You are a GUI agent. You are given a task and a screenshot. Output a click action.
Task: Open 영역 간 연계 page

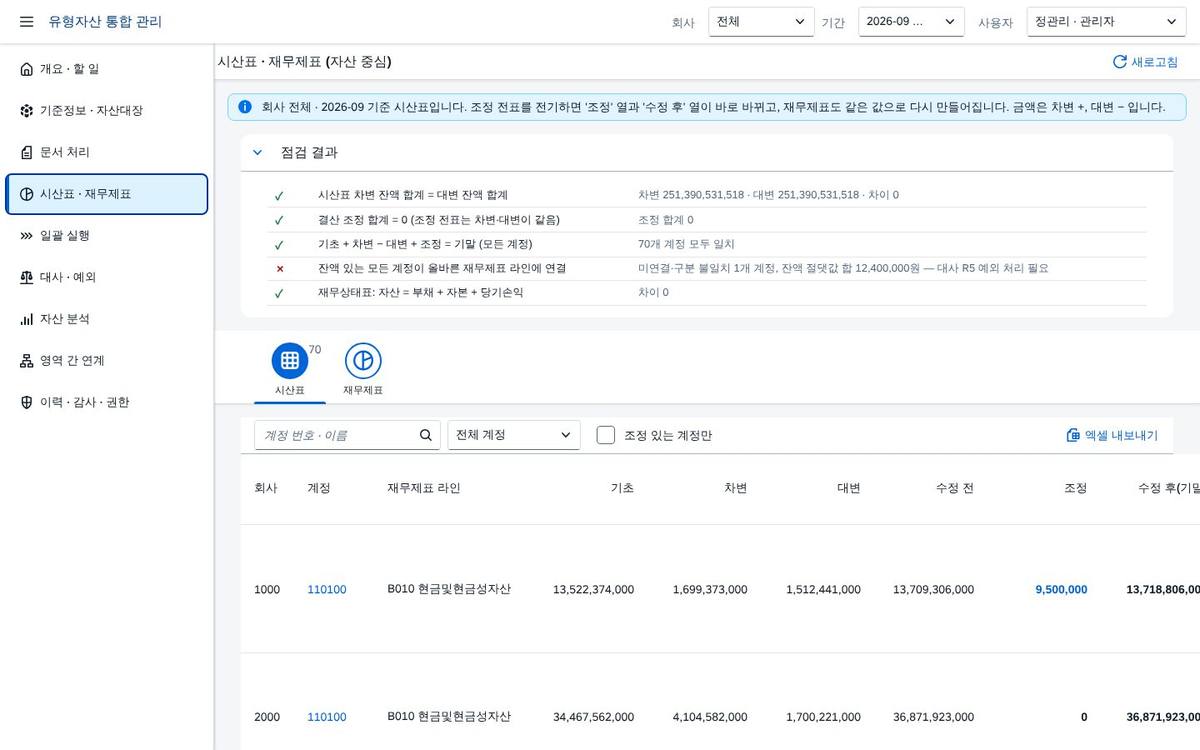107,360
